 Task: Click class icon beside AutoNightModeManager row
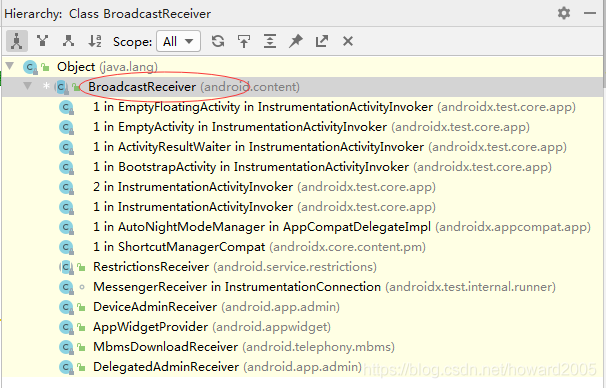pos(66,227)
